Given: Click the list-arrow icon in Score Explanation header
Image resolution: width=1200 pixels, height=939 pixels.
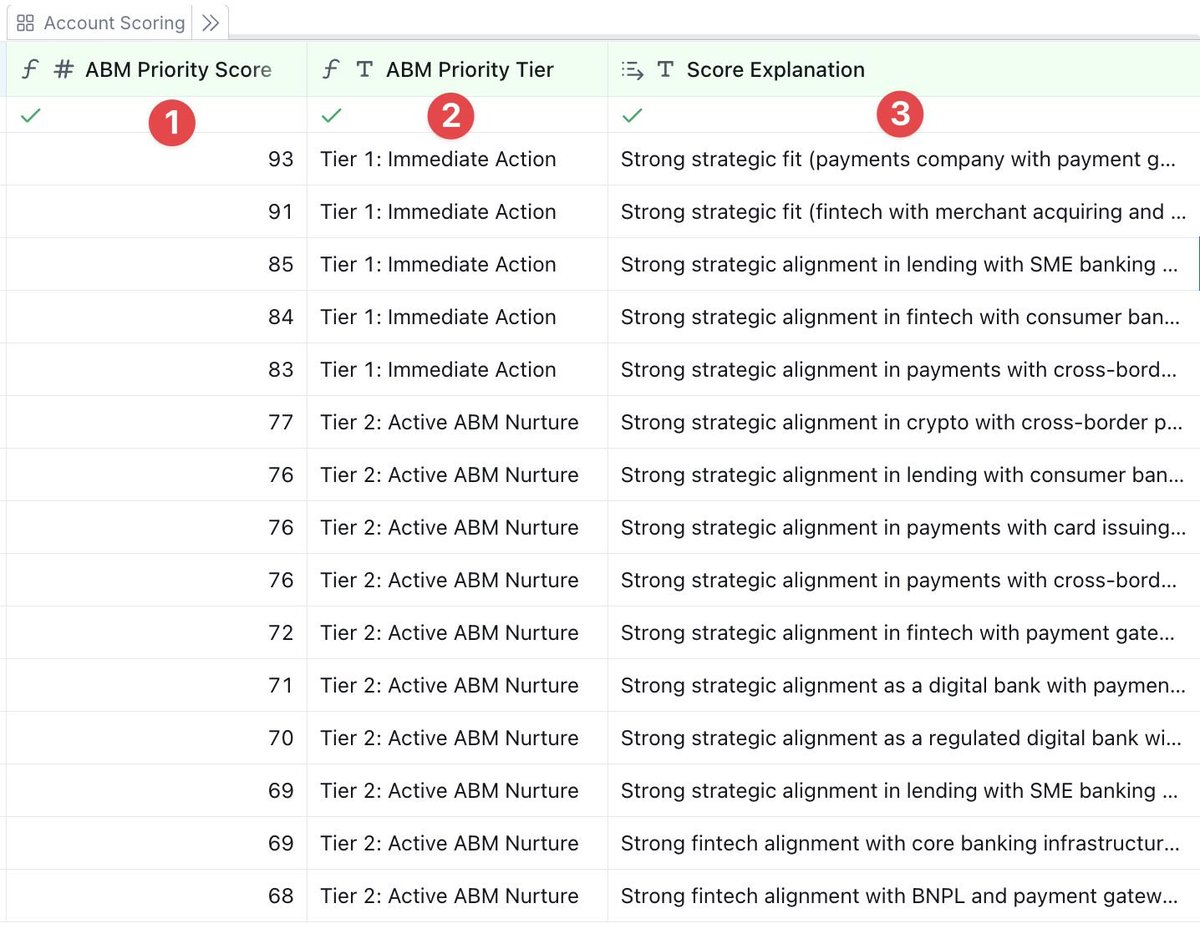Looking at the screenshot, I should (x=632, y=70).
